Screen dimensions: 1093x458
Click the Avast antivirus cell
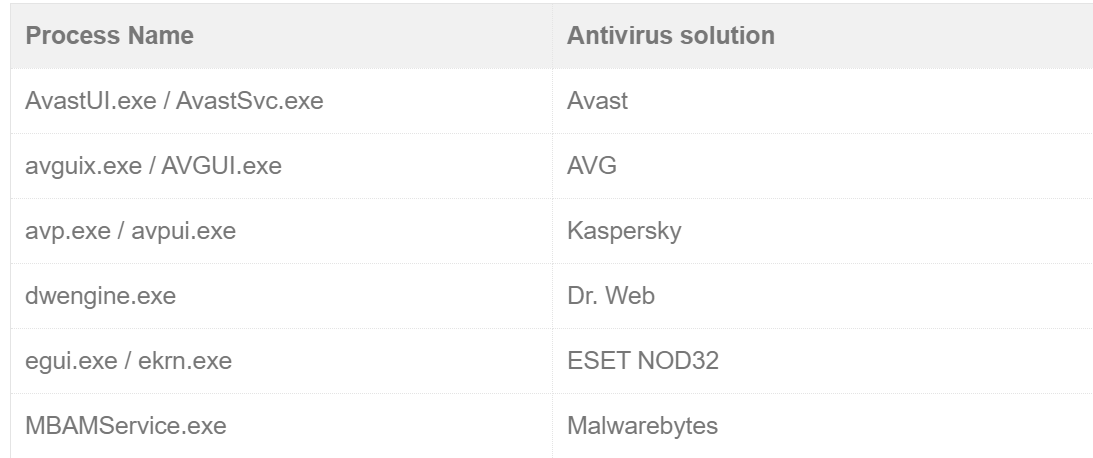(x=597, y=101)
